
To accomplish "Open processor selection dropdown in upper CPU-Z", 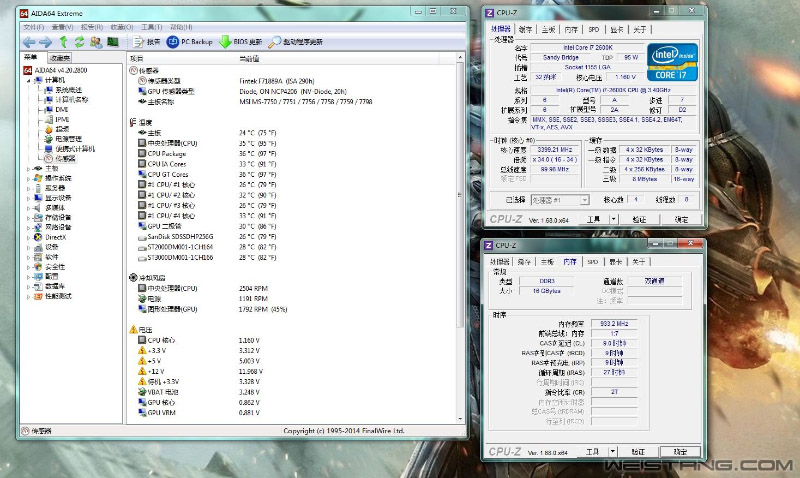I will click(560, 200).
